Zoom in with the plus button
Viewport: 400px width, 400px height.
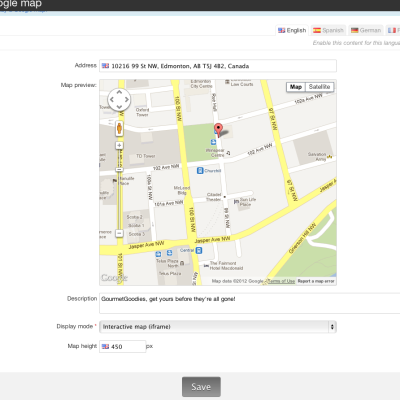point(119,145)
